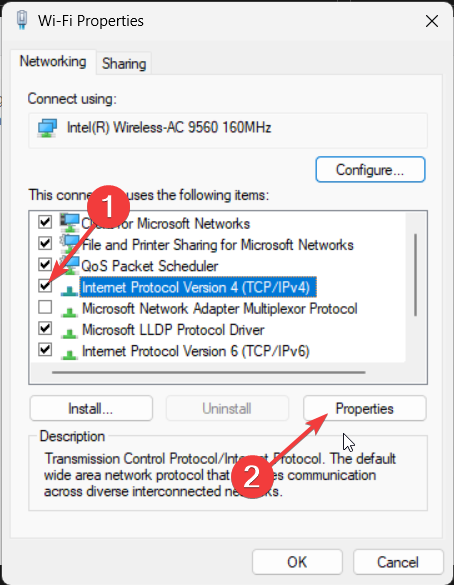454x585 pixels.
Task: Click the Properties button
Action: point(364,409)
